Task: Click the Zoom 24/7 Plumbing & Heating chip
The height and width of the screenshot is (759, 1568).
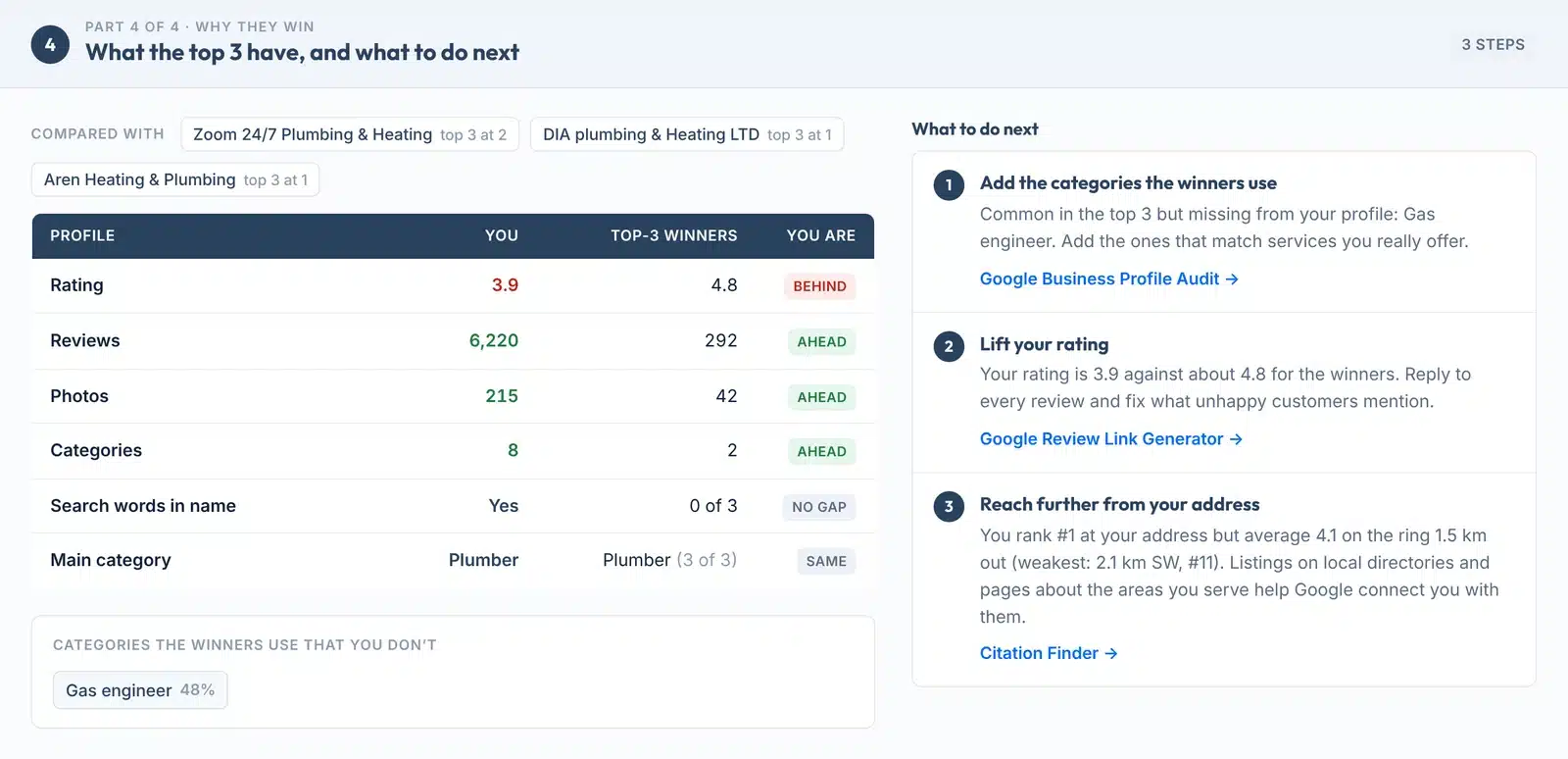Action: pos(350,134)
